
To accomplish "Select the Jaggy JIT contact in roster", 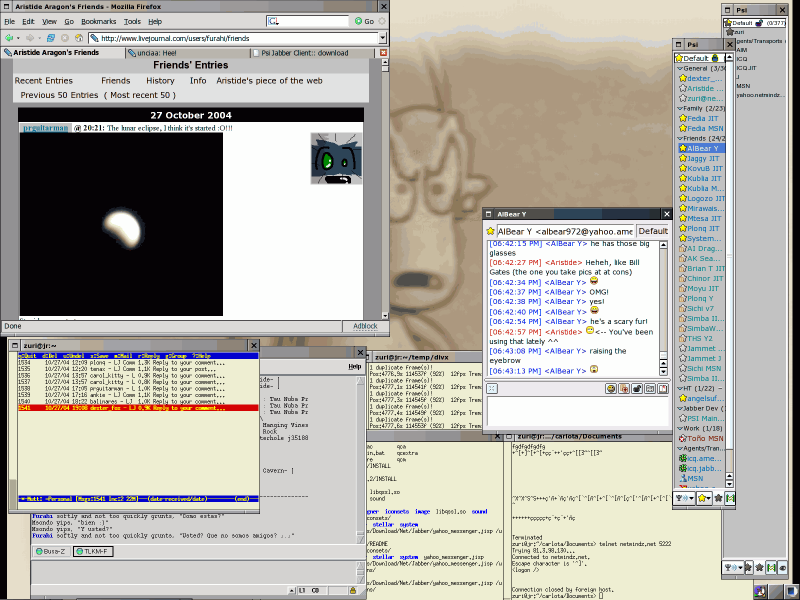I will [703, 158].
